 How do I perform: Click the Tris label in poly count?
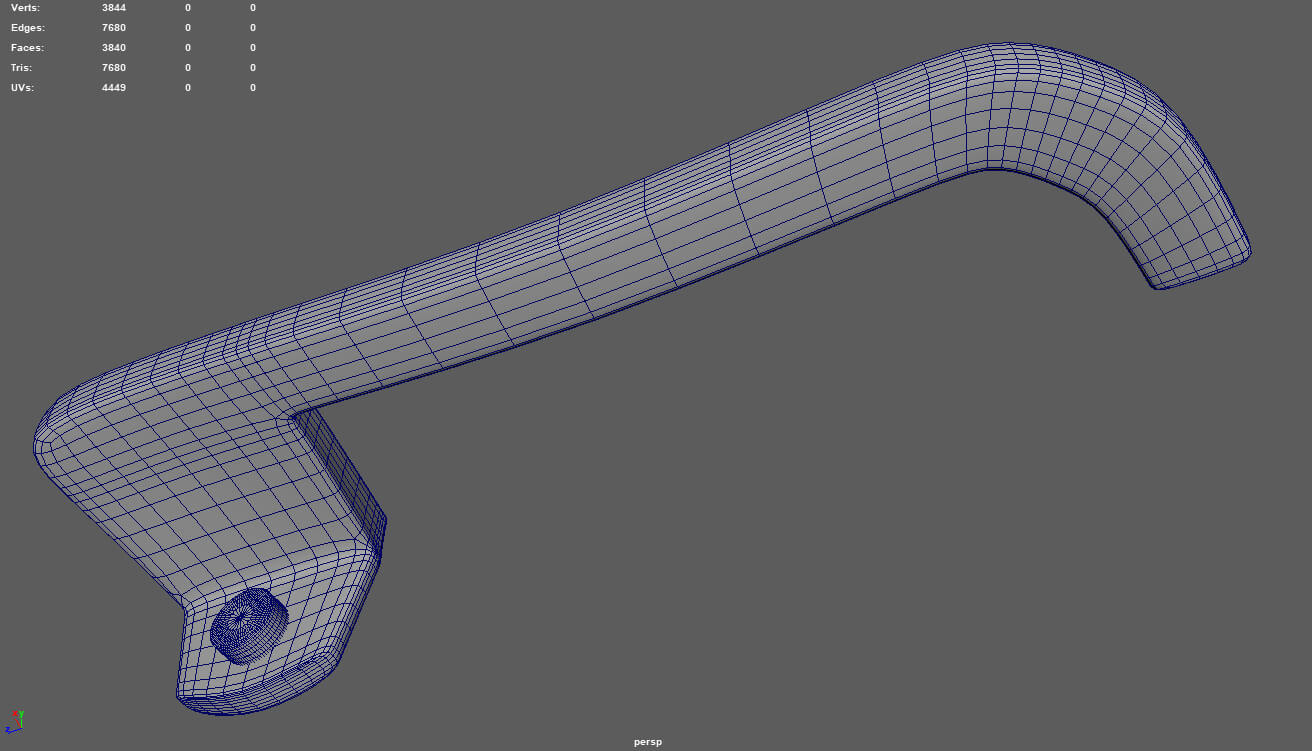[22, 68]
